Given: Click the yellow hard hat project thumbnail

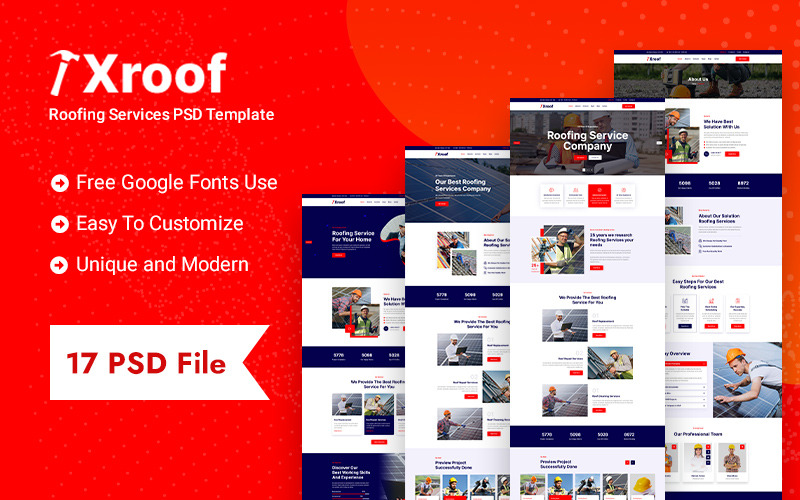Looking at the screenshot, I should pyautogui.click(x=642, y=485).
